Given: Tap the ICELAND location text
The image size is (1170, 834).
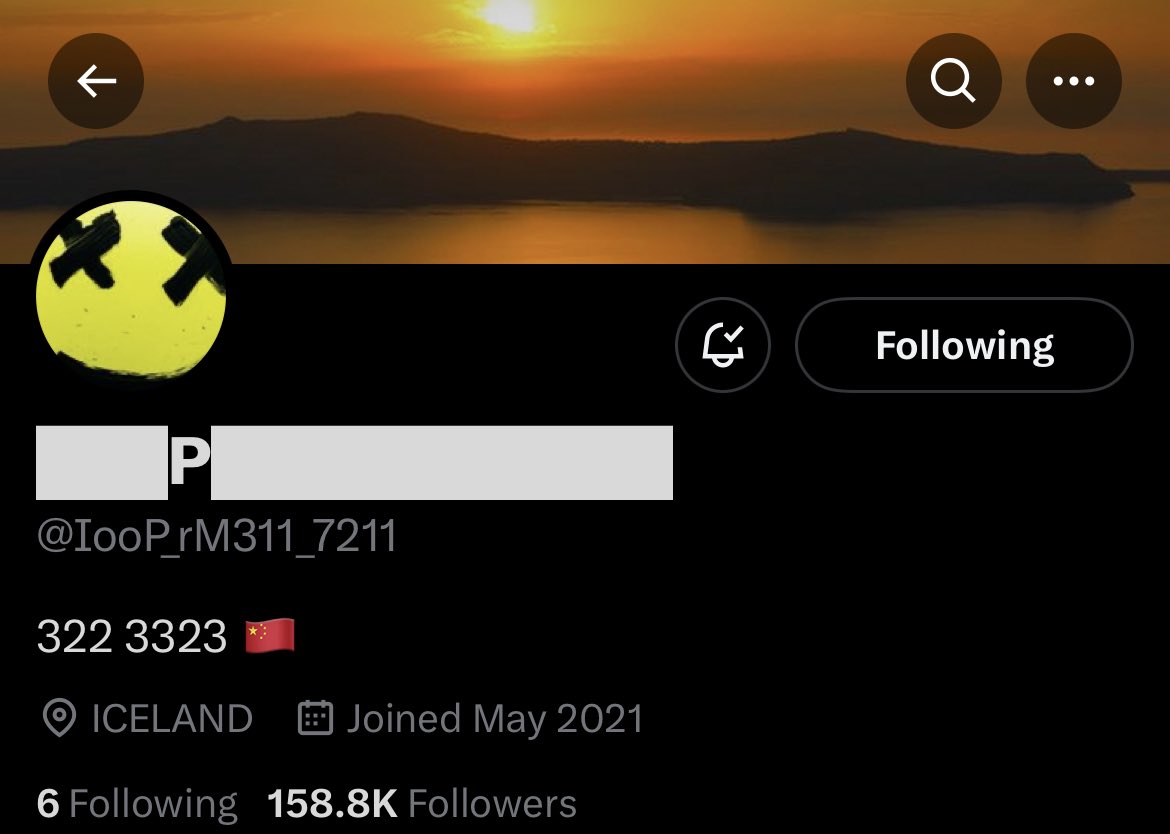Looking at the screenshot, I should click(172, 719).
